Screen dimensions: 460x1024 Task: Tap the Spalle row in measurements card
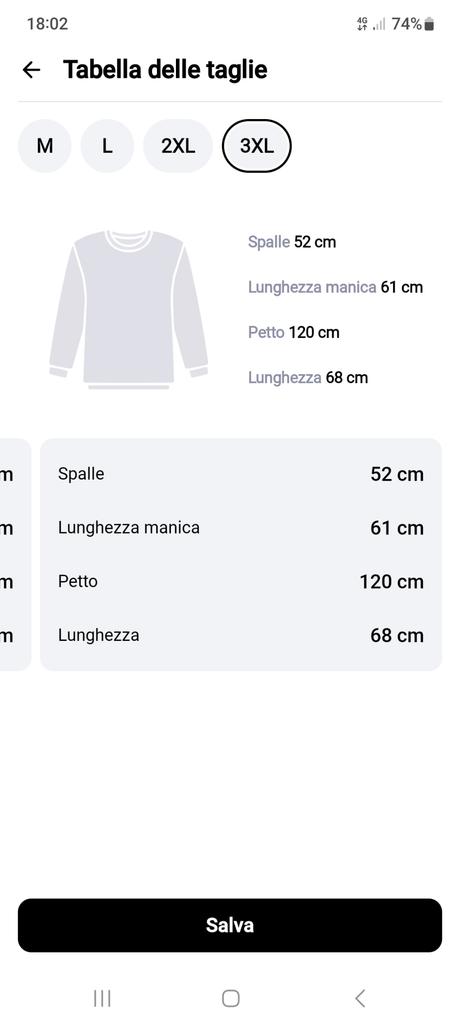(x=240, y=474)
